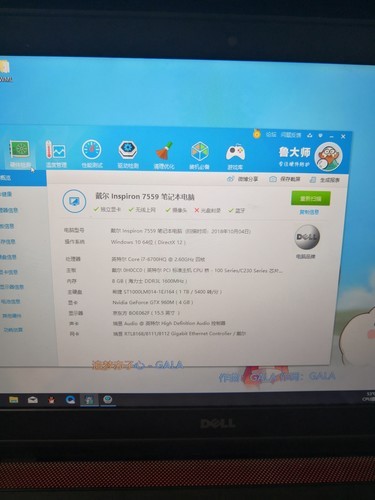This screenshot has width=375, height=500.
Task: Click the 'Gigabit Ethernet Controller' network card value
Action: 179,333
